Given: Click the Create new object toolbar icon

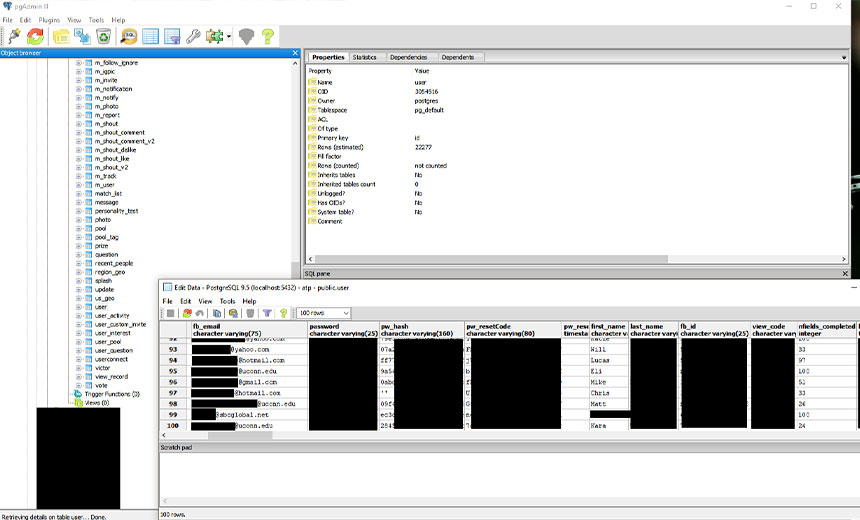Looking at the screenshot, I should tap(82, 37).
